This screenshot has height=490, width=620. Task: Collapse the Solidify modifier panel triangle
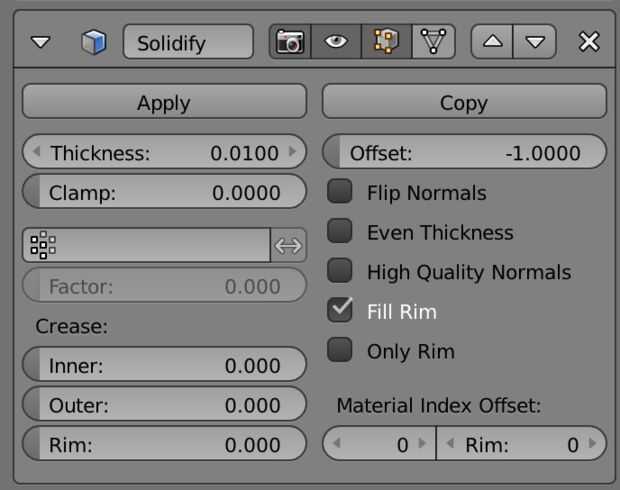click(x=40, y=43)
